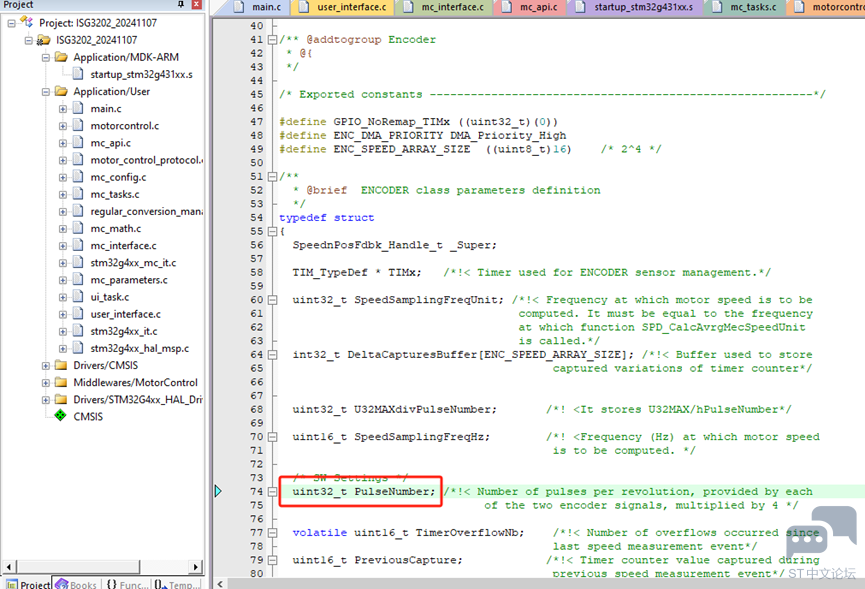Click the green CMSIS component diamond icon

(x=61, y=416)
